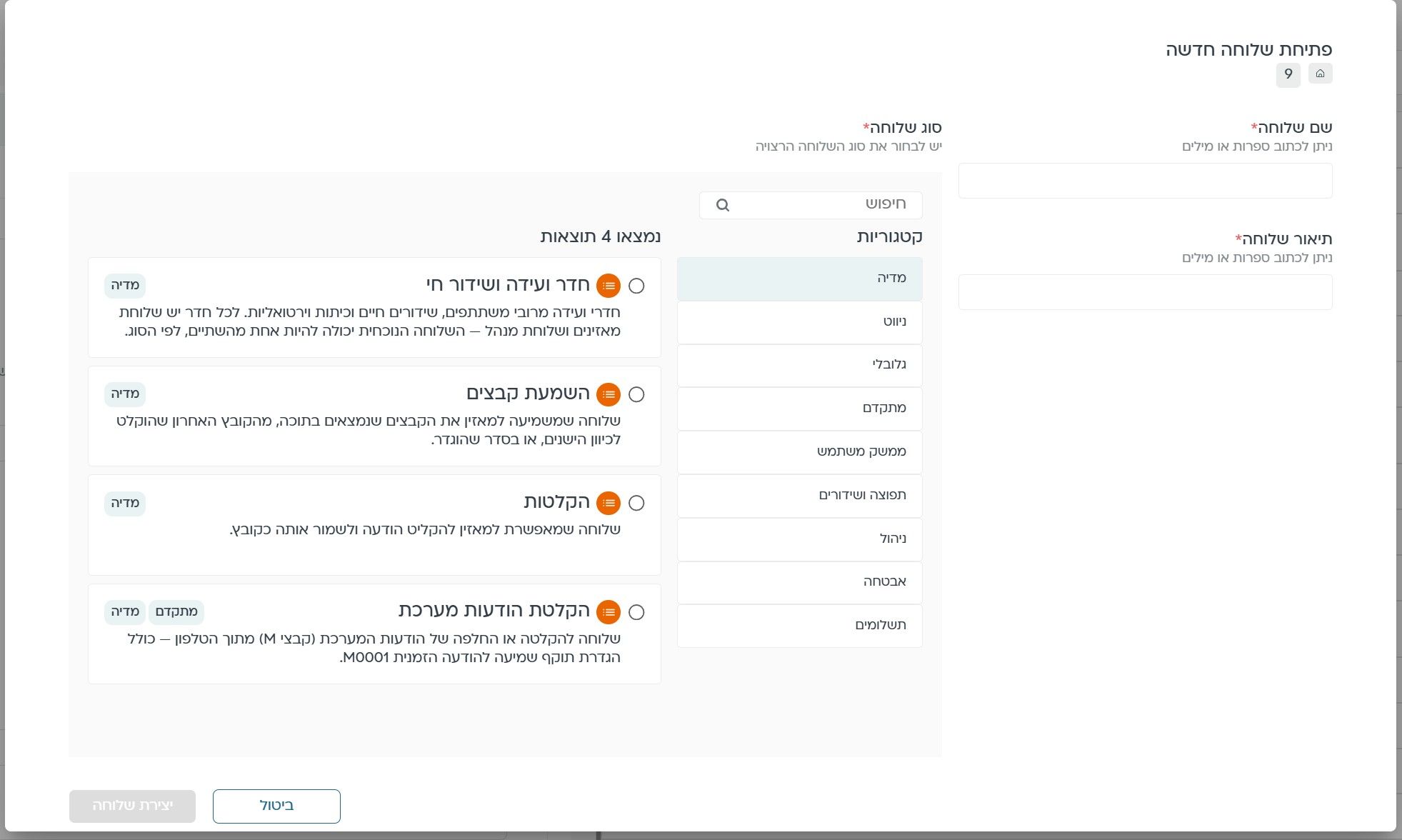
Task: Click orange list icon beside השמעת קבצים
Action: pyautogui.click(x=609, y=394)
